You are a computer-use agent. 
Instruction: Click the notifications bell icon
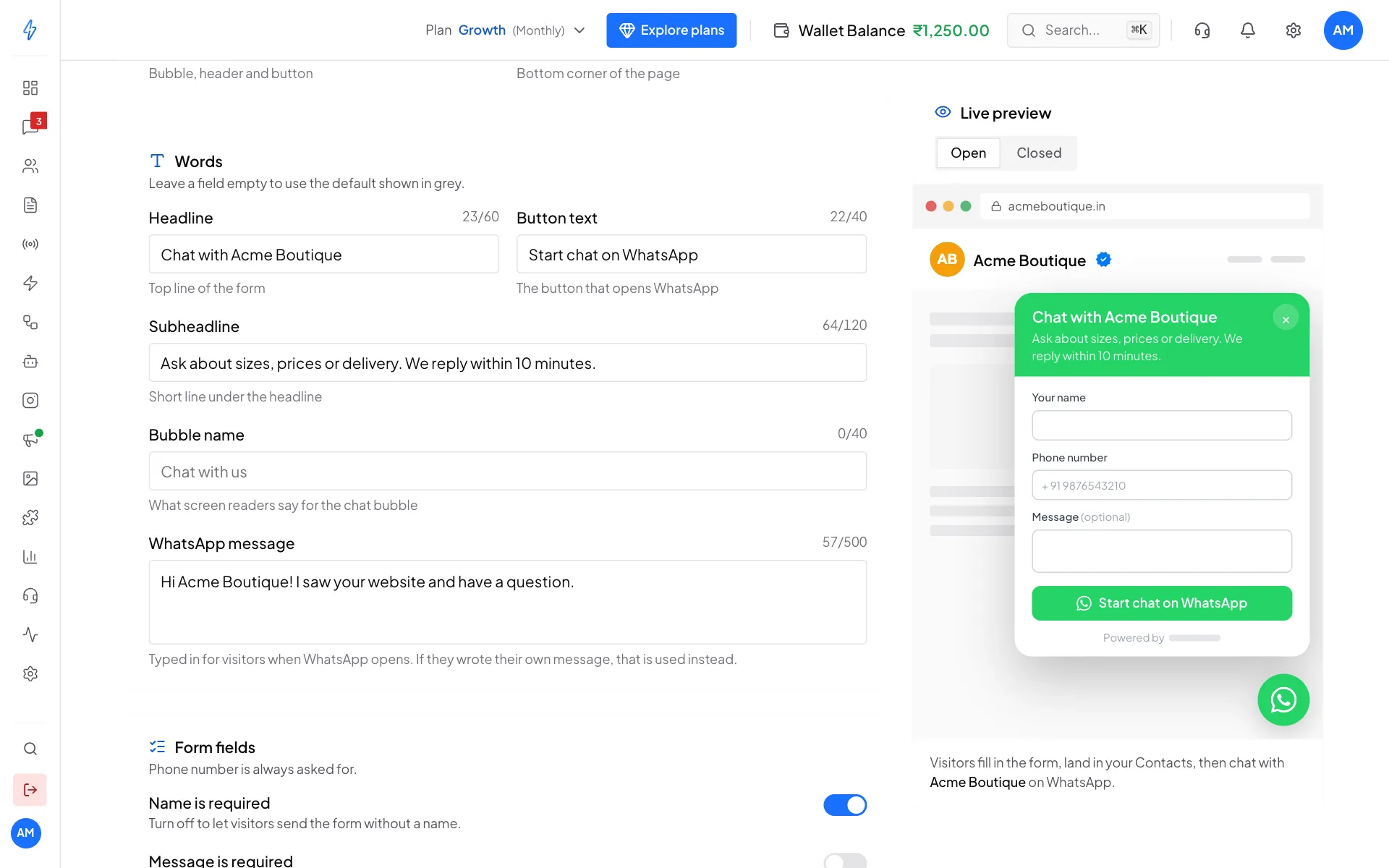1248,30
